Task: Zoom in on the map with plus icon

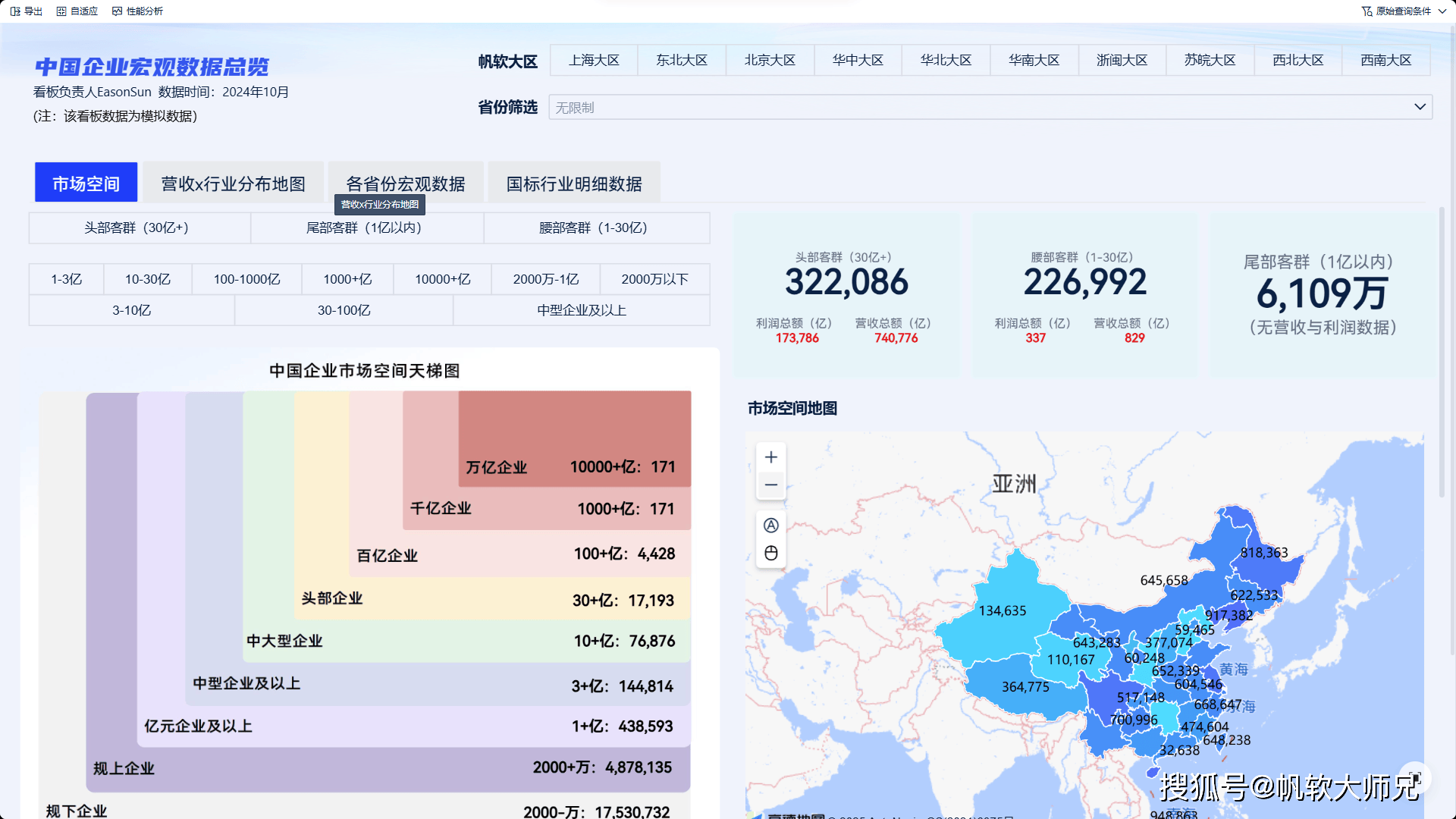Action: pos(770,457)
